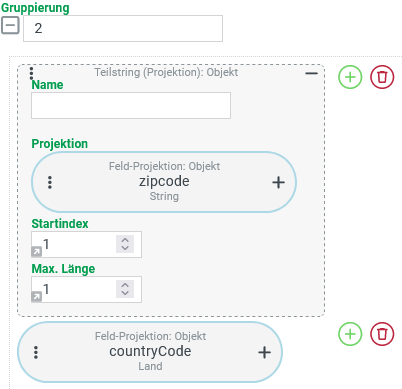The height and width of the screenshot is (389, 402).
Task: Expand the countryCode Feld-Projektion with plus
Action: 264,352
